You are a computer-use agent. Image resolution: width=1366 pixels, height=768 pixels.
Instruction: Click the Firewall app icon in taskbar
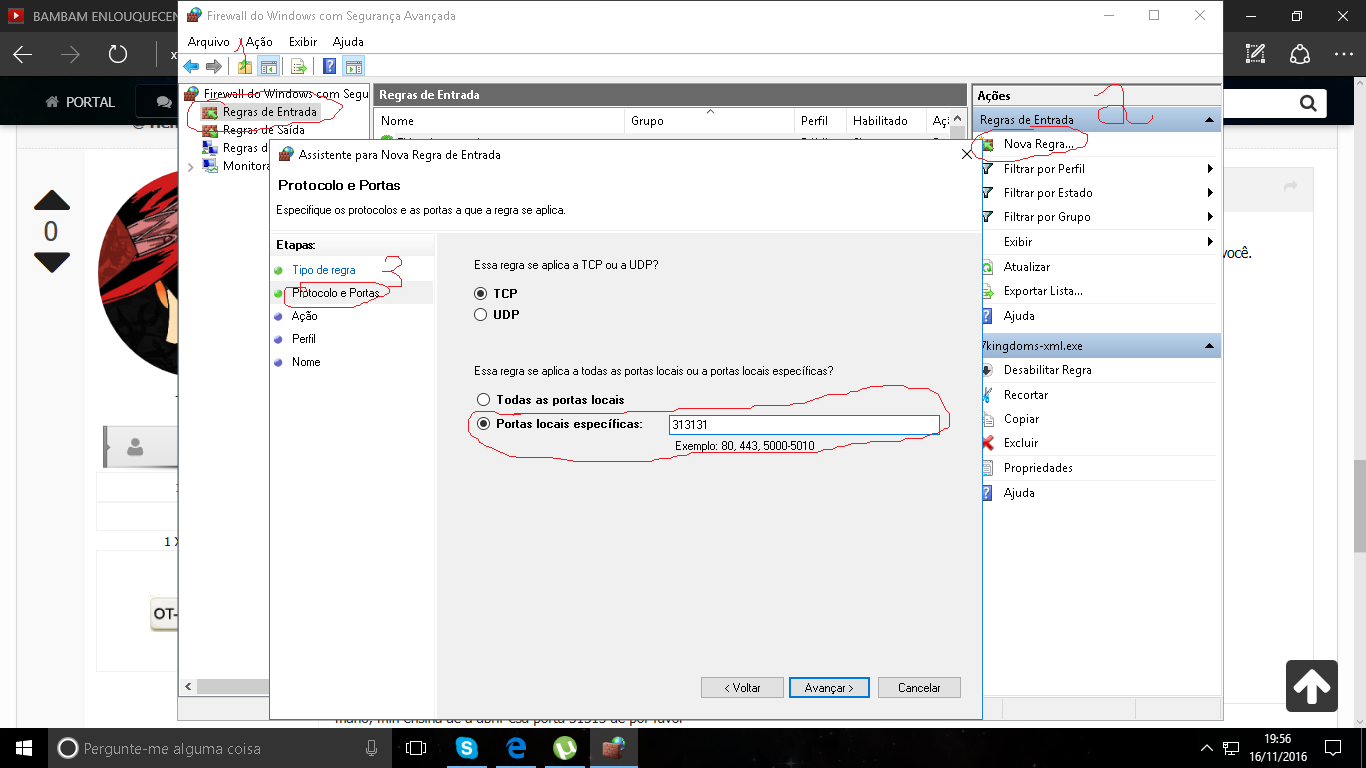[x=613, y=747]
